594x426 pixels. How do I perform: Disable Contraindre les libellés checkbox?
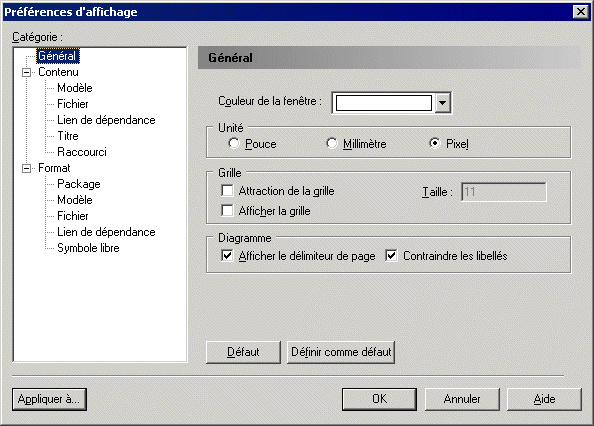pyautogui.click(x=391, y=256)
